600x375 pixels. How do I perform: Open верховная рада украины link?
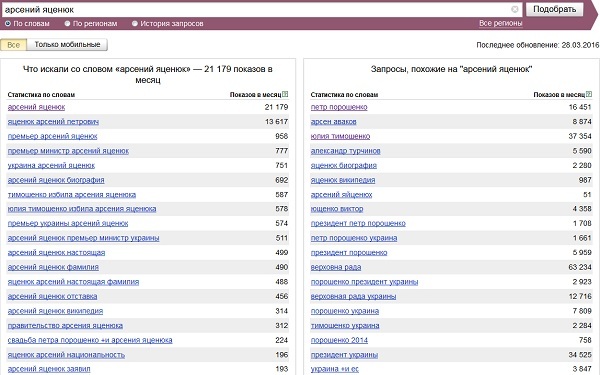[x=353, y=297]
